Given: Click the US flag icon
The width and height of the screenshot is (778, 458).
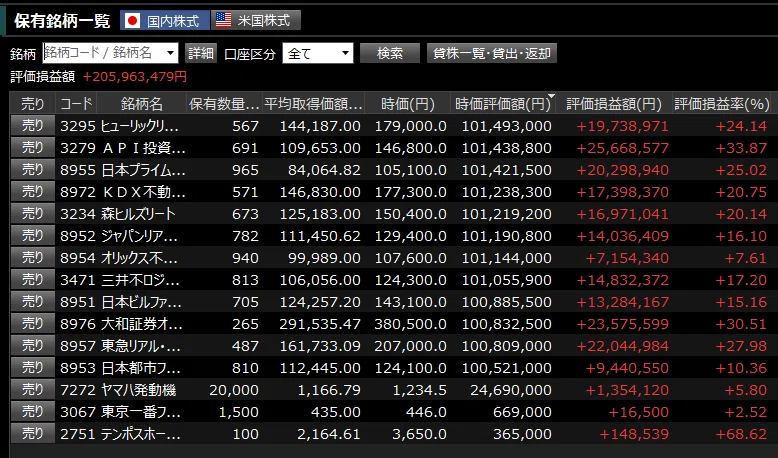Looking at the screenshot, I should pos(224,20).
